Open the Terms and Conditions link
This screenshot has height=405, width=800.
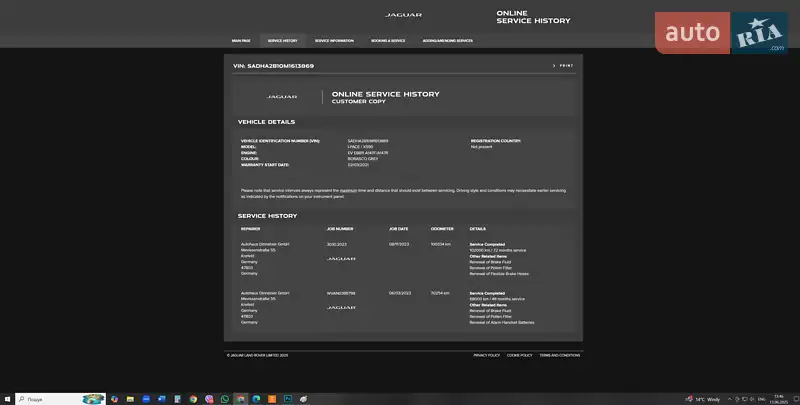[x=560, y=355]
